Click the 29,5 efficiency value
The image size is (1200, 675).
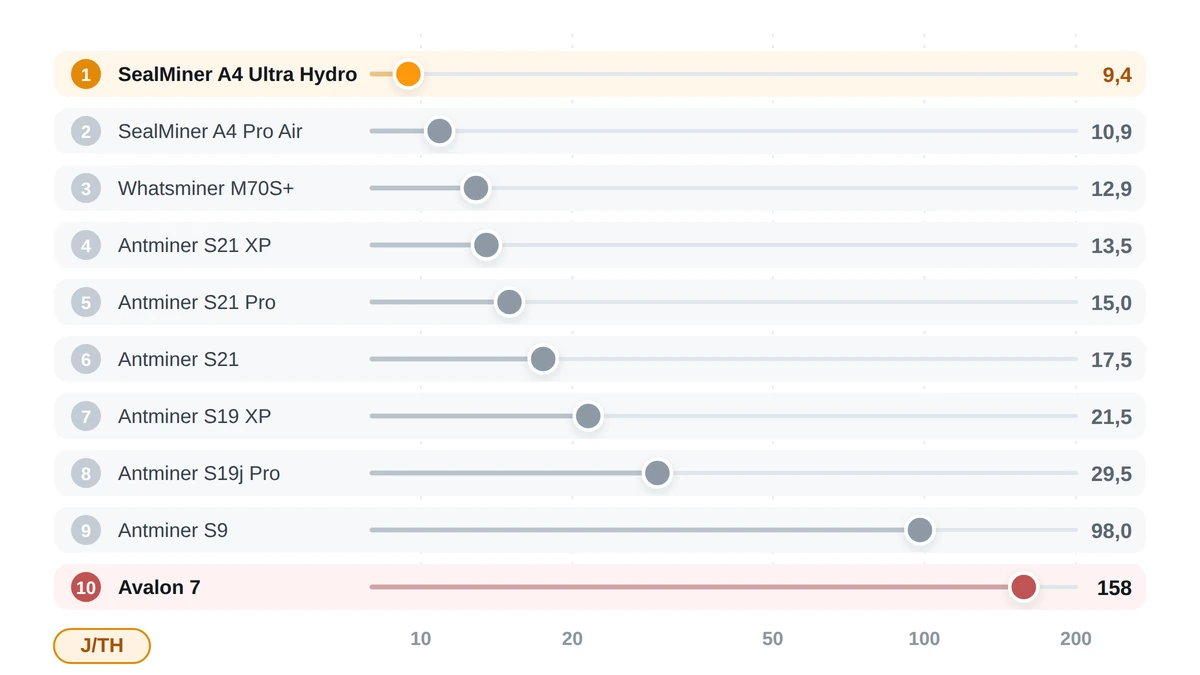click(1111, 474)
